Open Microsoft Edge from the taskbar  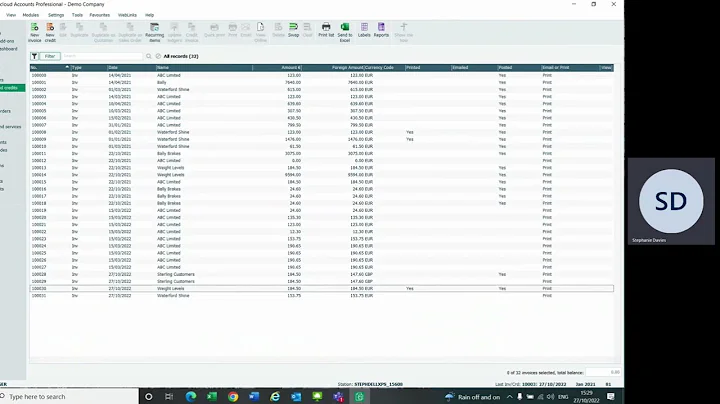[191, 397]
